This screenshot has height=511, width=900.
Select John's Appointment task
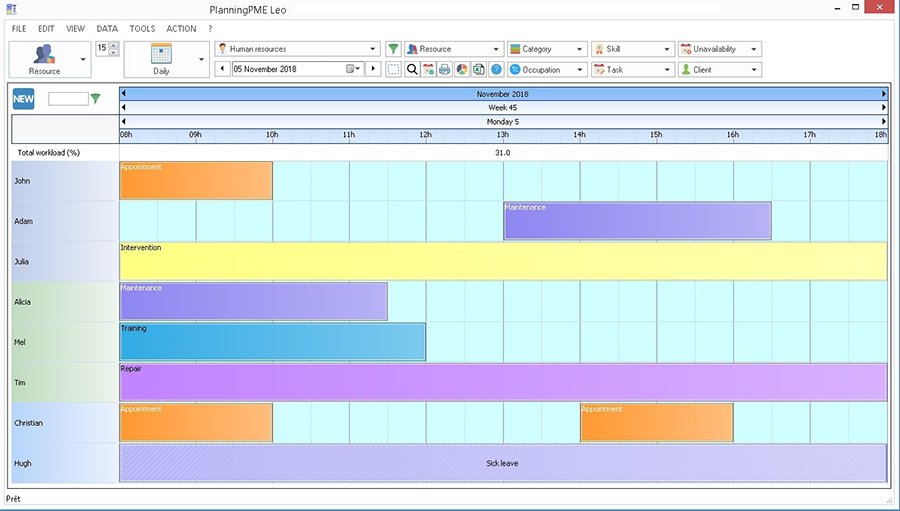coord(196,180)
